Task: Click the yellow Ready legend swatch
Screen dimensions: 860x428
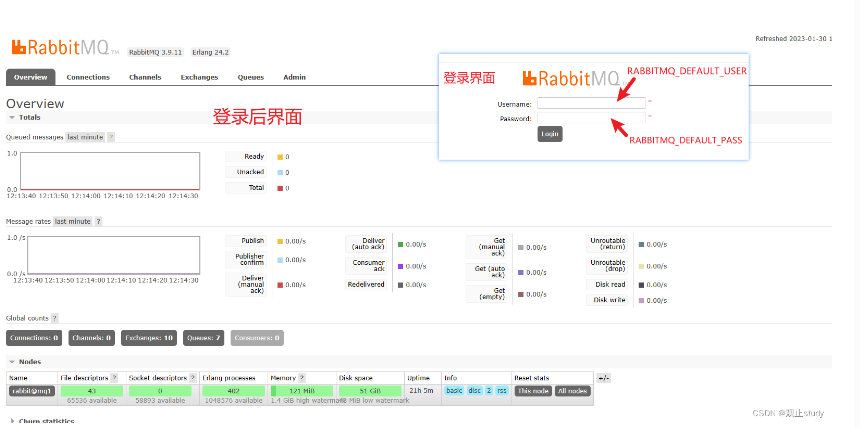Action: click(x=280, y=157)
